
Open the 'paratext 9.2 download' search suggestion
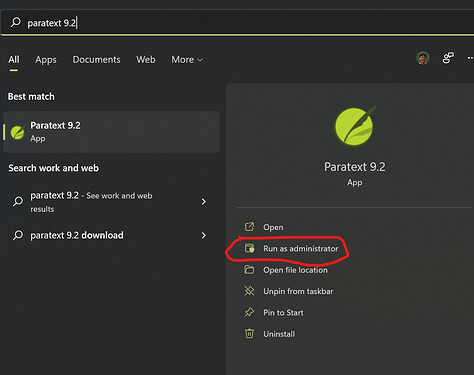coord(111,235)
